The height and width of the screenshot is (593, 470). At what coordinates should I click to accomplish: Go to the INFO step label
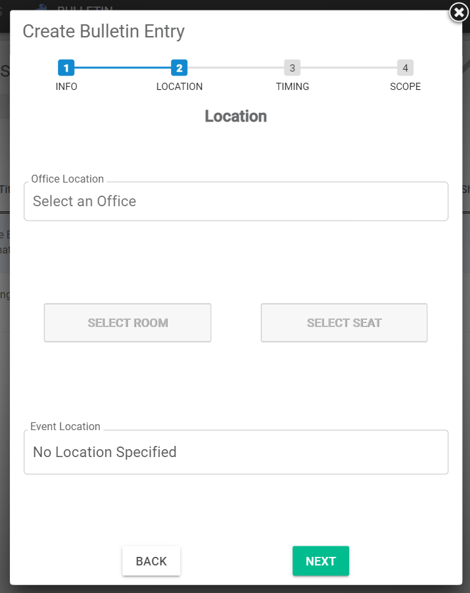pos(66,87)
